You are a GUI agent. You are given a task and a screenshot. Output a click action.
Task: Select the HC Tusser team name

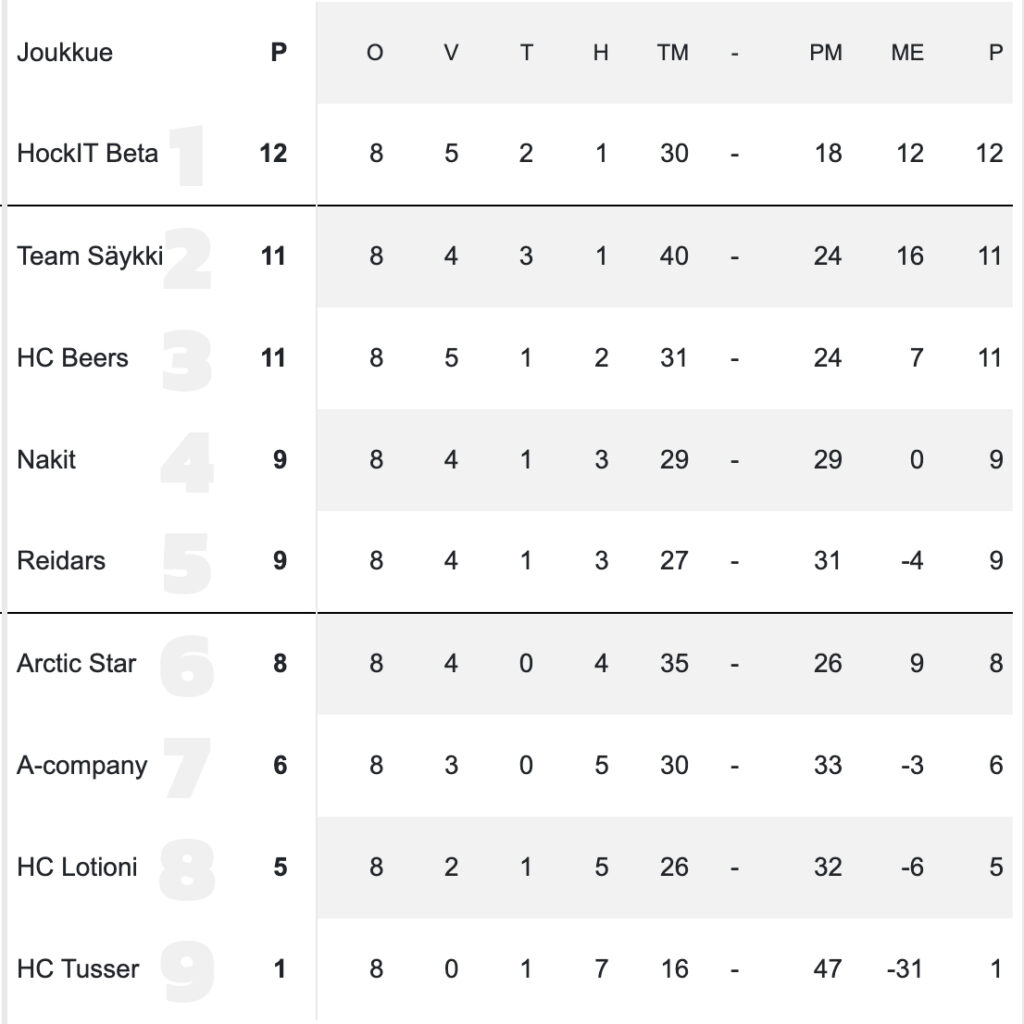pyautogui.click(x=77, y=969)
